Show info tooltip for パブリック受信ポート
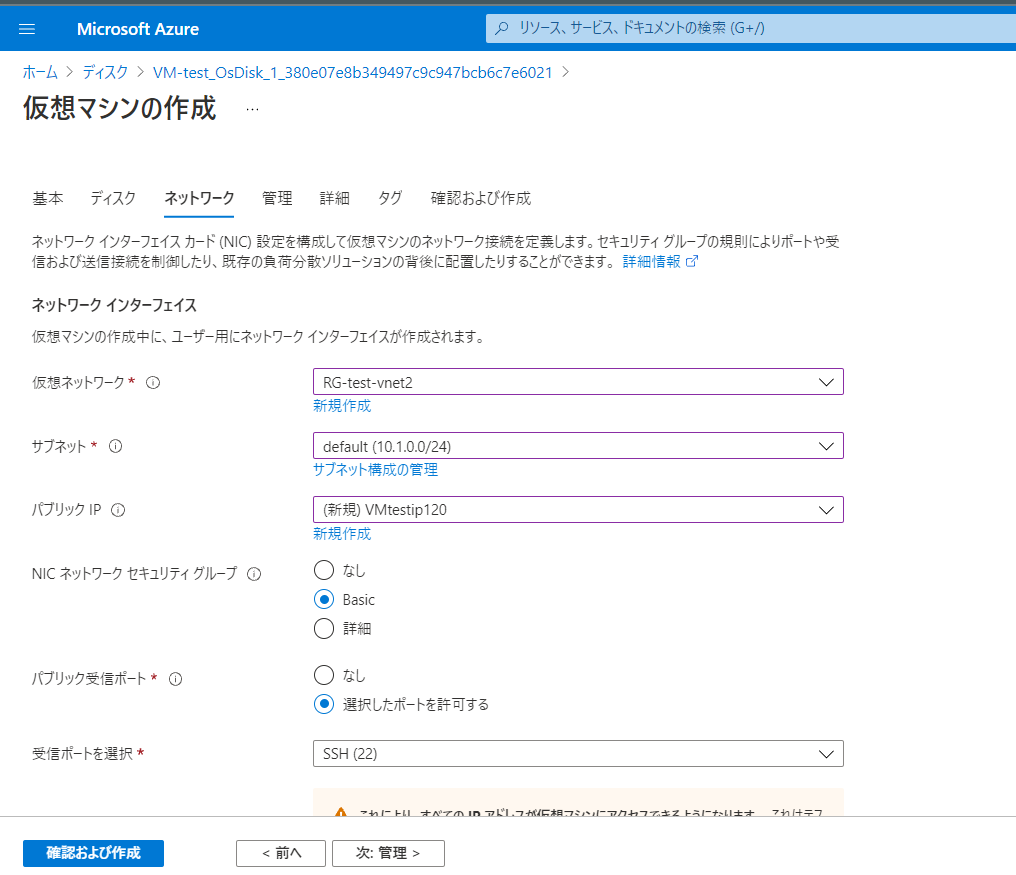1016x875 pixels. [x=176, y=679]
